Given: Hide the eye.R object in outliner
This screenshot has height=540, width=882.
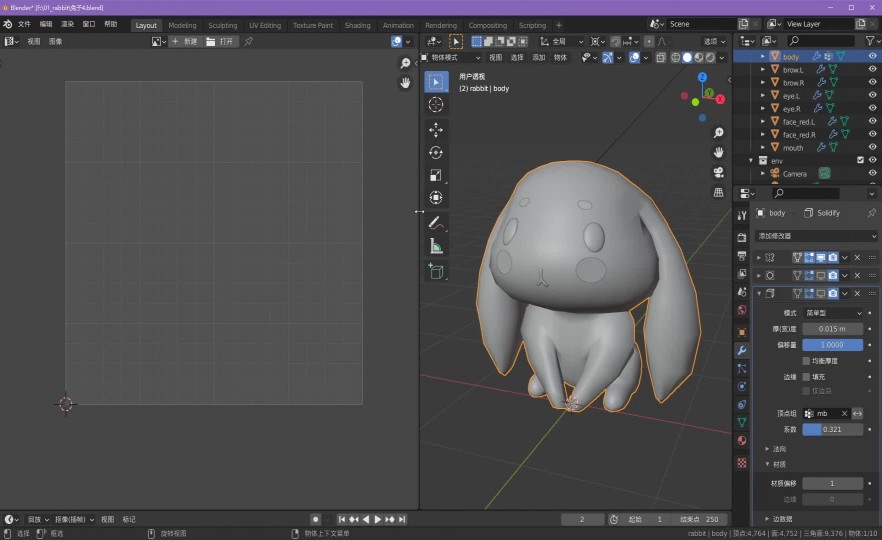Looking at the screenshot, I should click(872, 108).
